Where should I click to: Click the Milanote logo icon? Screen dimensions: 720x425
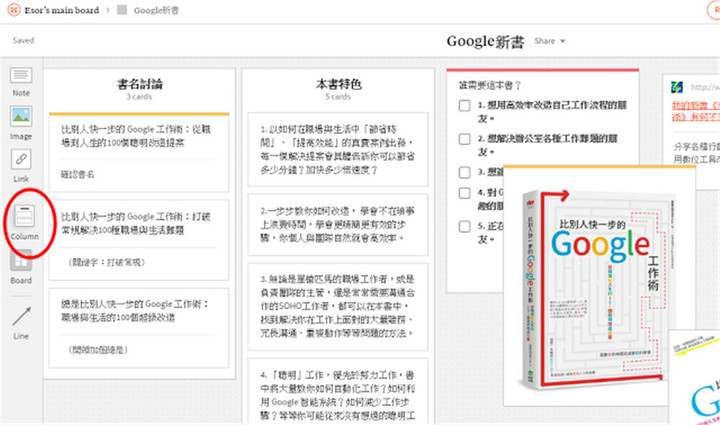click(x=14, y=10)
